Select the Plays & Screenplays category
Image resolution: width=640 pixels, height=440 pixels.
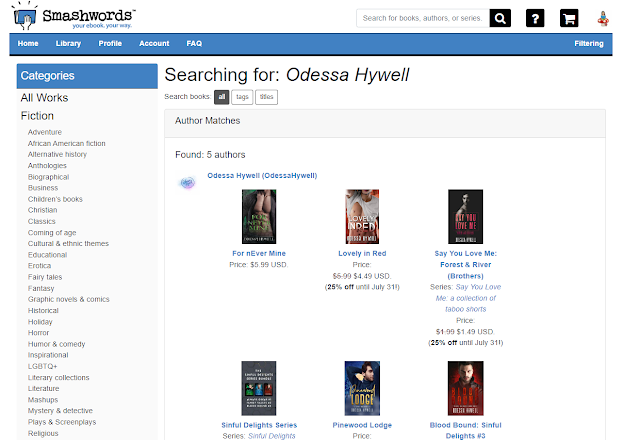62,422
